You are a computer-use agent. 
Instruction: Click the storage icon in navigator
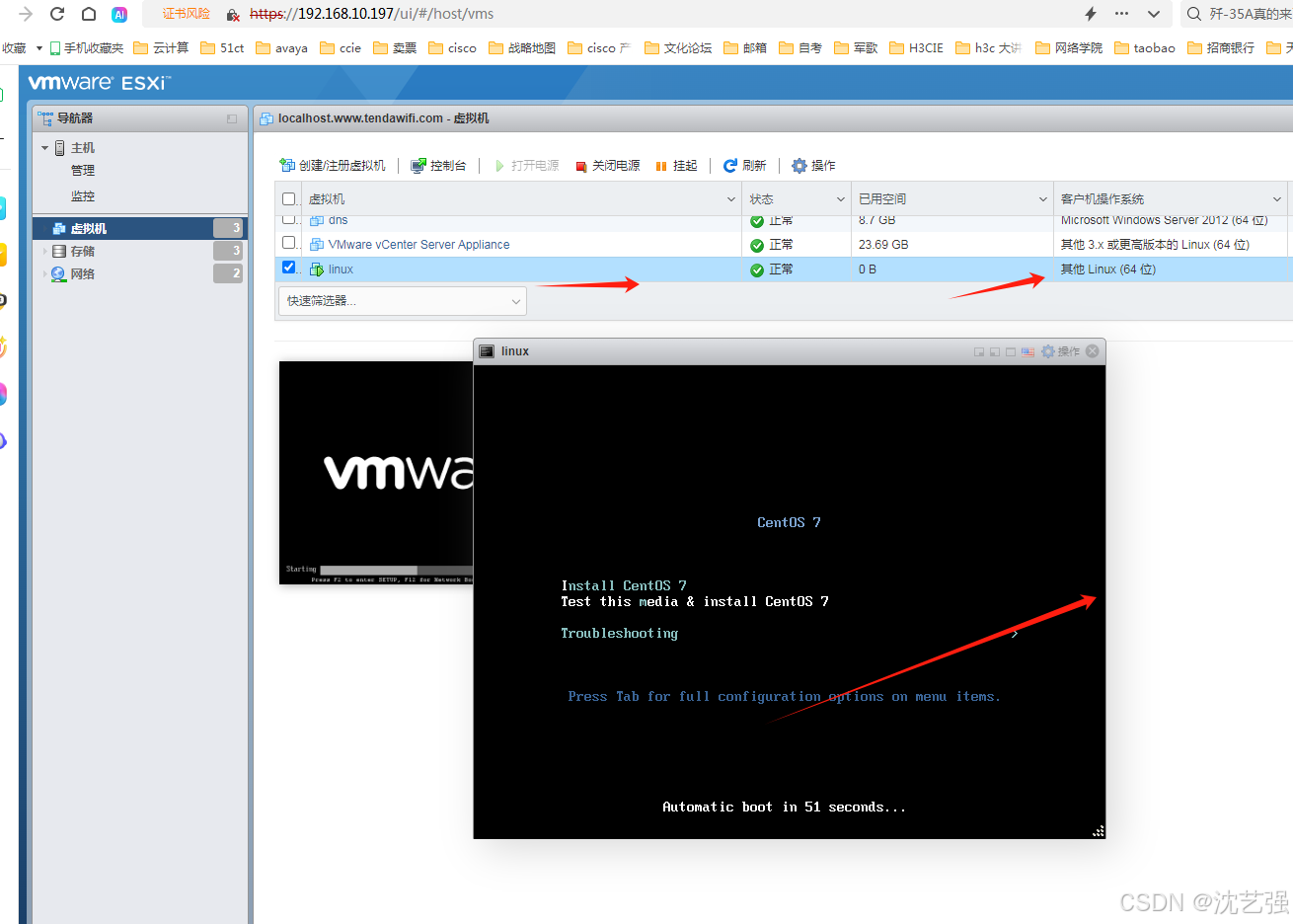[59, 251]
